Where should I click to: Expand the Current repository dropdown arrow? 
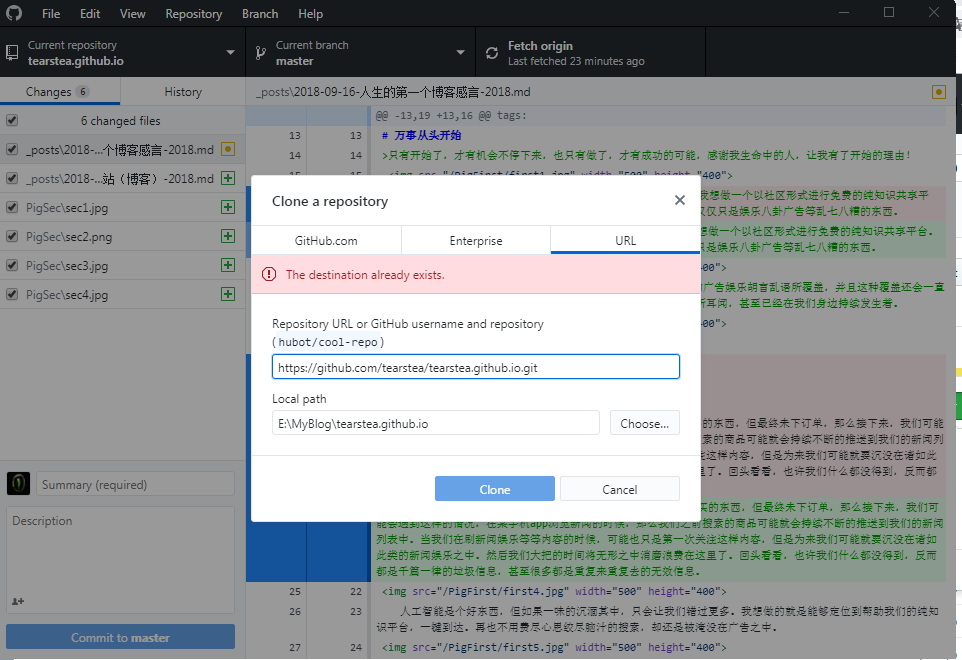pyautogui.click(x=231, y=53)
